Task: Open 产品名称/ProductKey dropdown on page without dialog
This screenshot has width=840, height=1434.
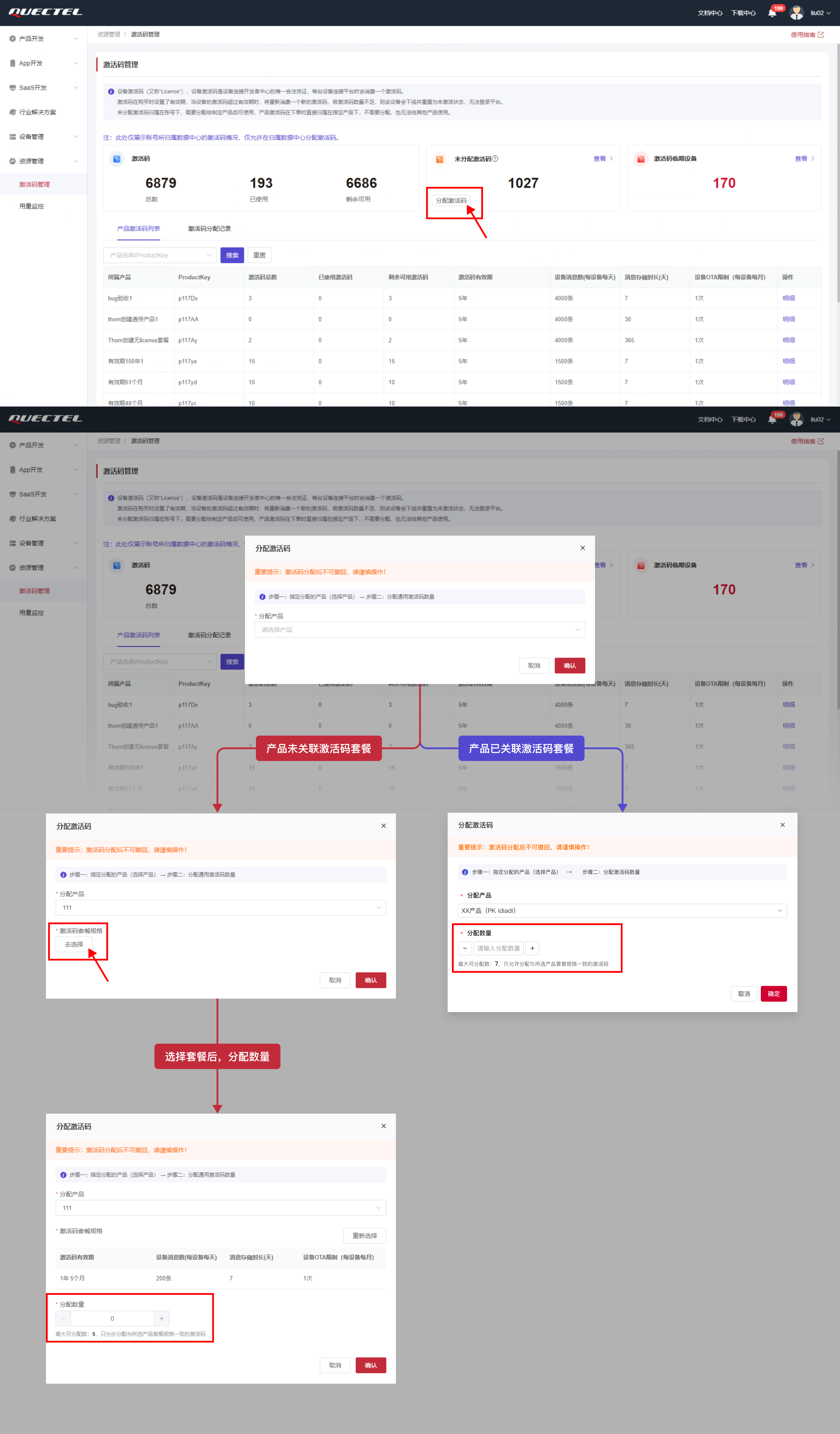Action: tap(160, 255)
